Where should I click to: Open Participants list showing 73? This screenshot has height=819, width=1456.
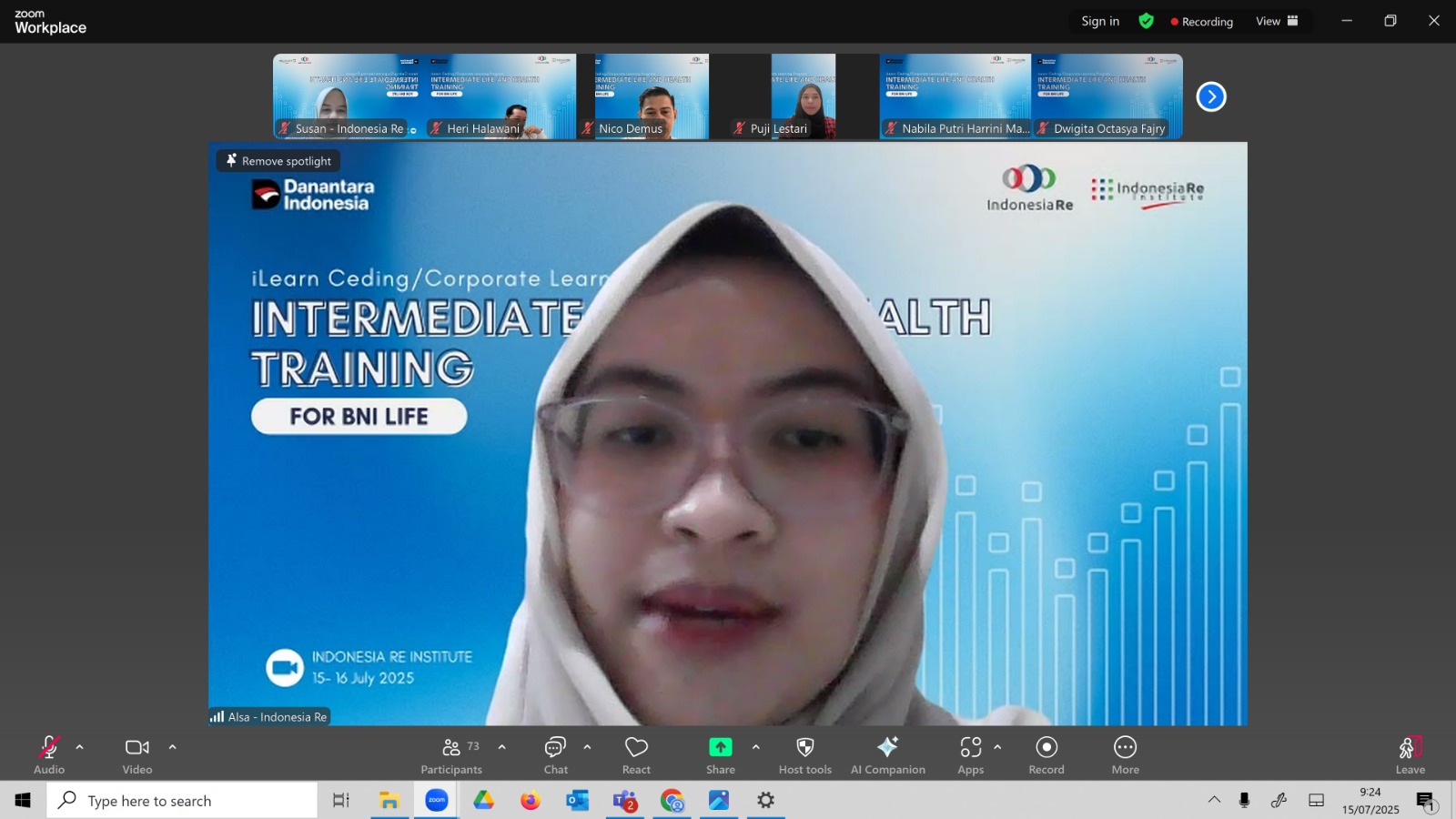tap(451, 755)
